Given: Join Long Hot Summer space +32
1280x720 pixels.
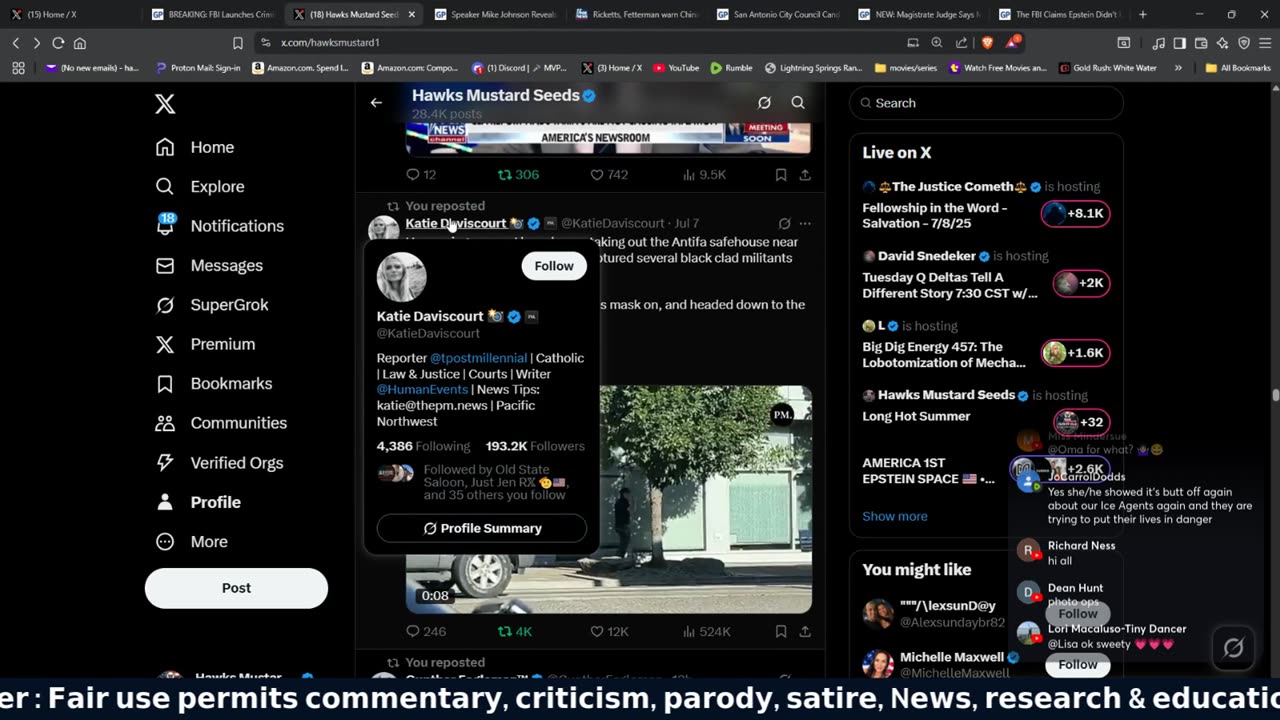Looking at the screenshot, I should [1080, 422].
